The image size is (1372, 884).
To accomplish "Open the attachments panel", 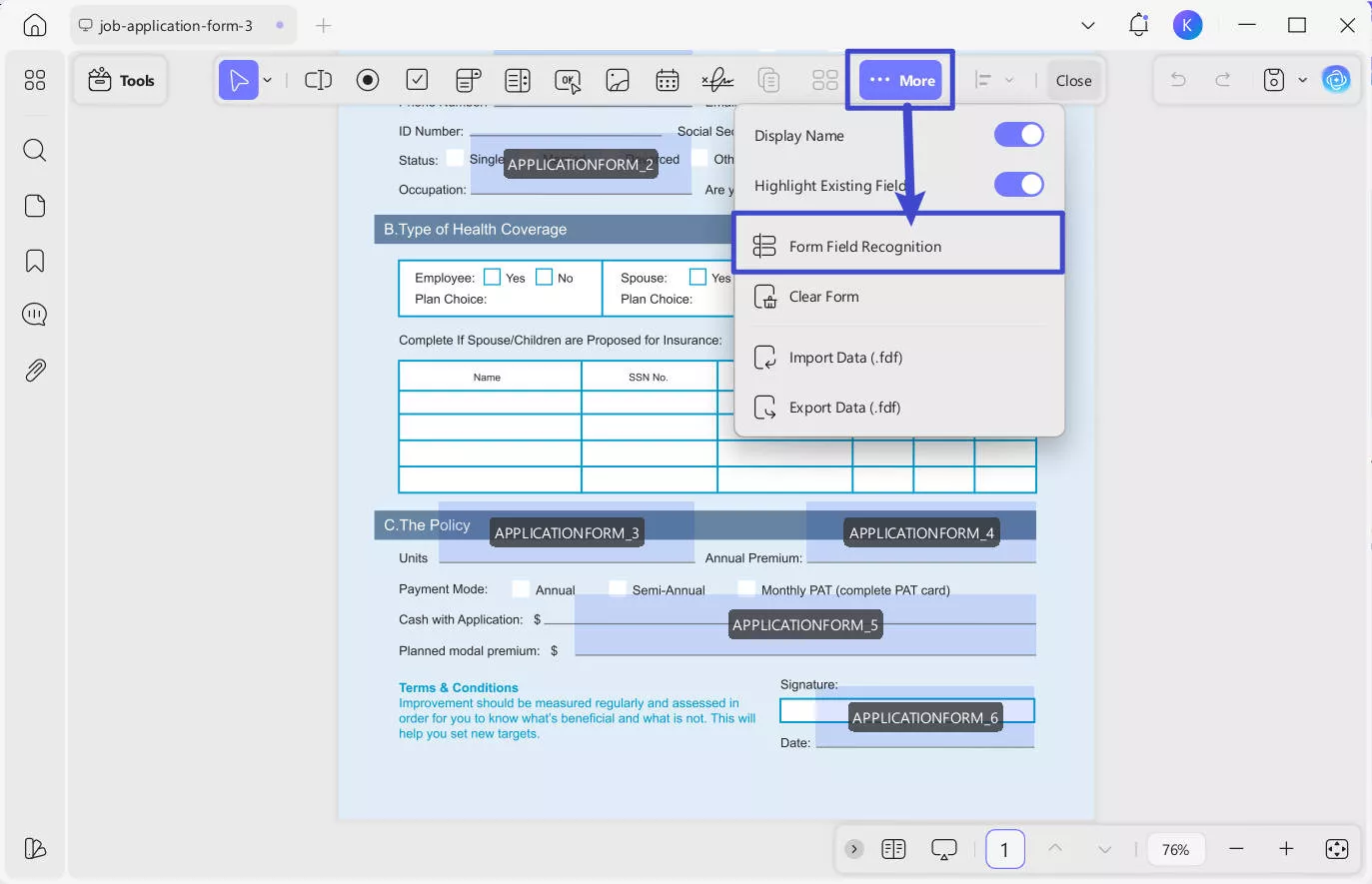I will (x=34, y=370).
